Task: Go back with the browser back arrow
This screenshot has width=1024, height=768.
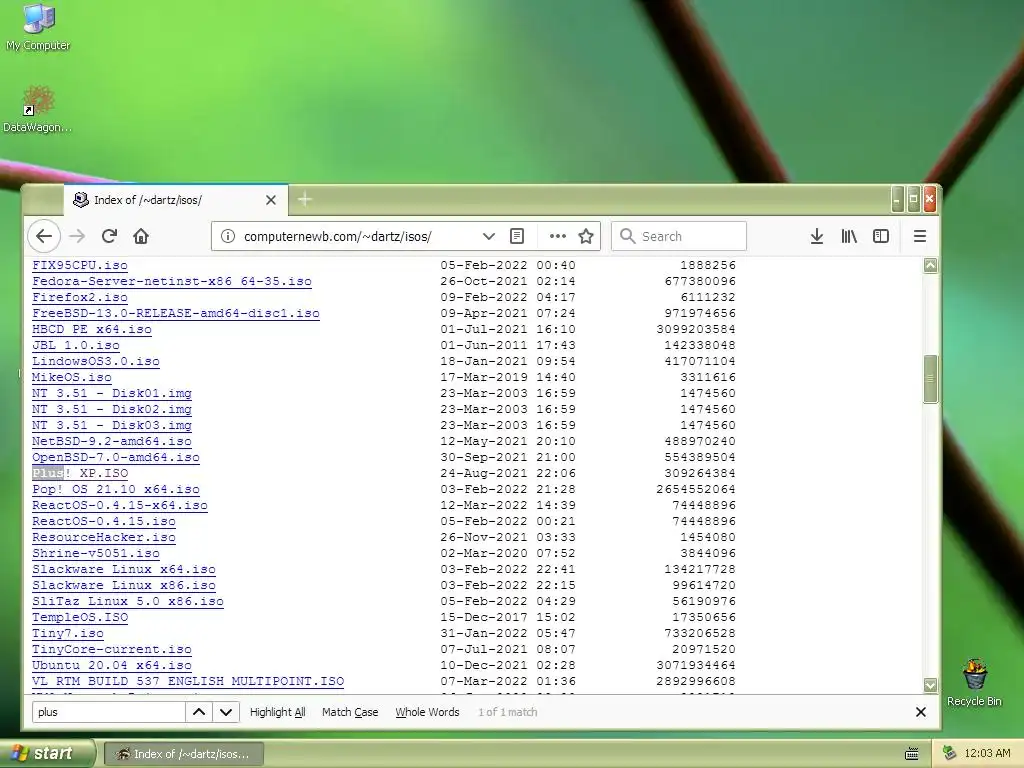Action: (44, 236)
